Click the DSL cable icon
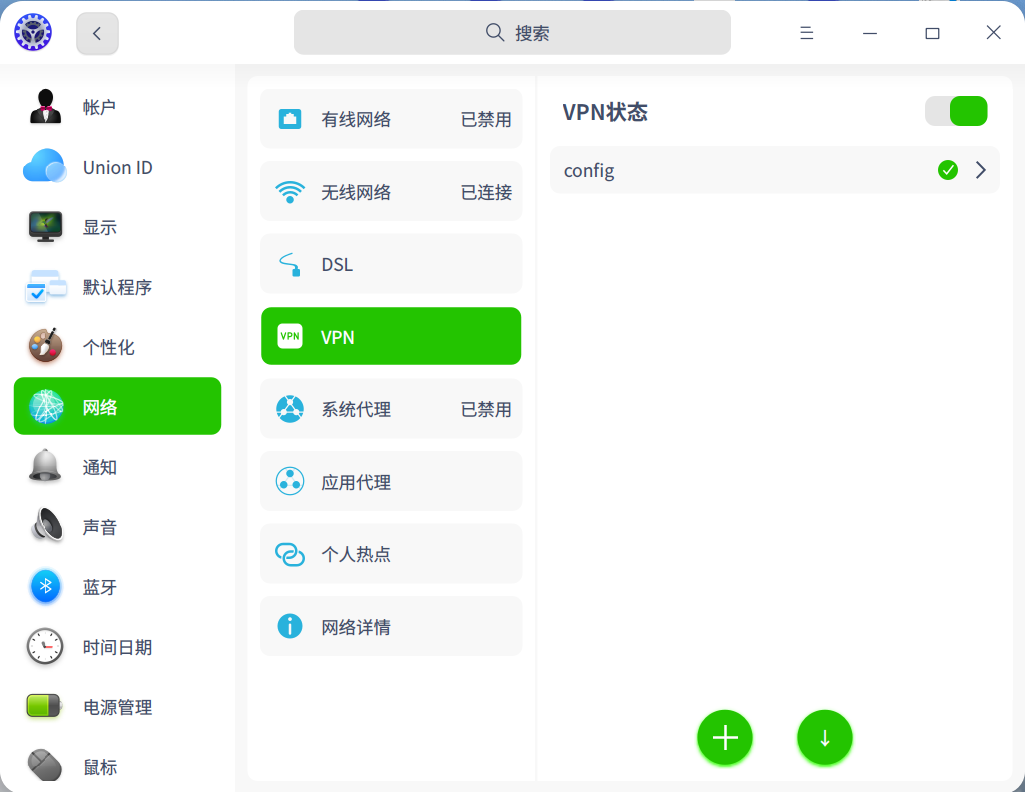1025x792 pixels. (x=290, y=265)
